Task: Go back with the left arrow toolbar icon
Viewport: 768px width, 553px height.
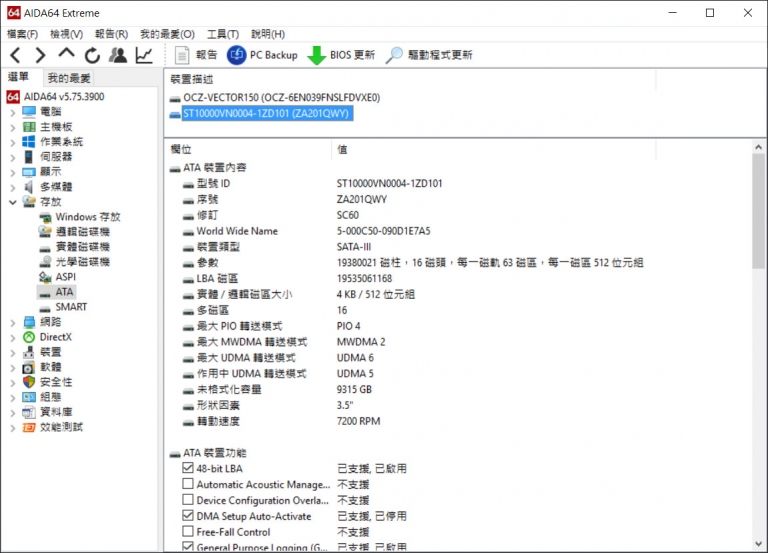Action: pyautogui.click(x=16, y=55)
